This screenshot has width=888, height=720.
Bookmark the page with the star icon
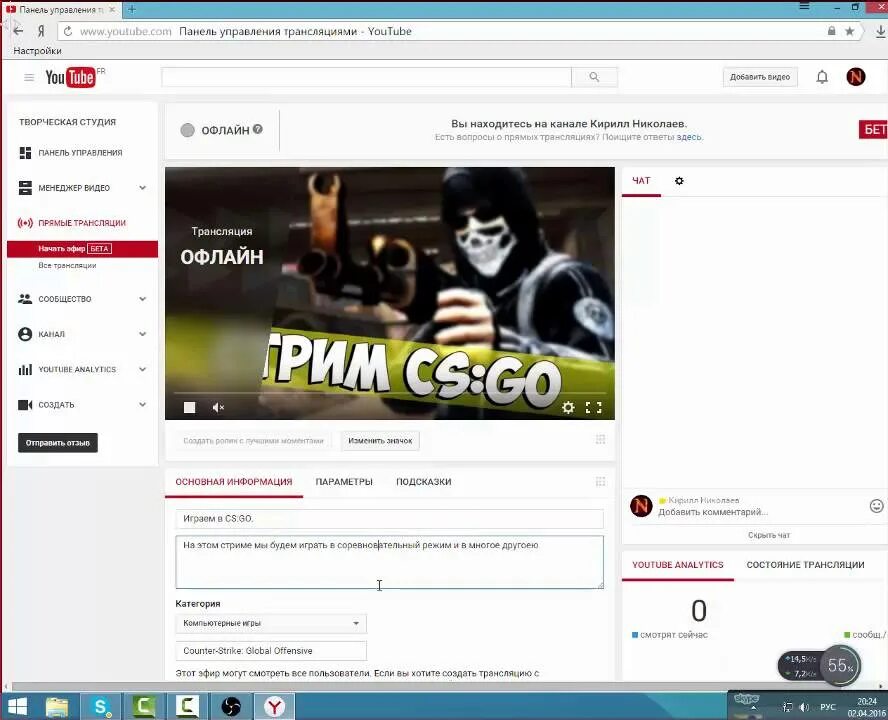pyautogui.click(x=849, y=31)
